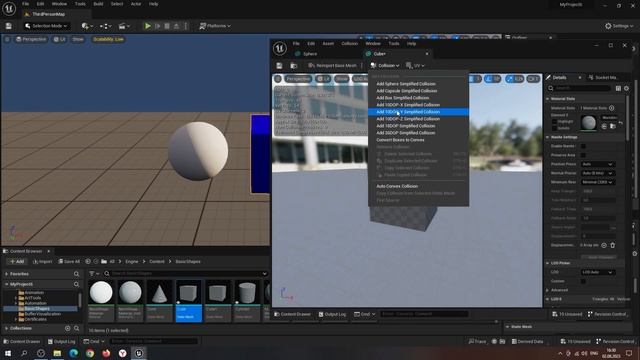
Task: Reset material to default arrow icon
Action: click(x=621, y=122)
